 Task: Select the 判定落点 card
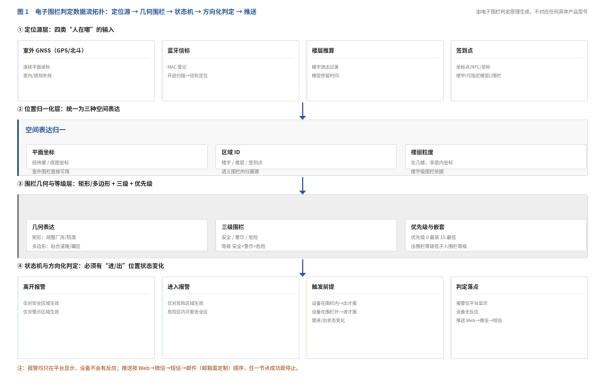(519, 317)
